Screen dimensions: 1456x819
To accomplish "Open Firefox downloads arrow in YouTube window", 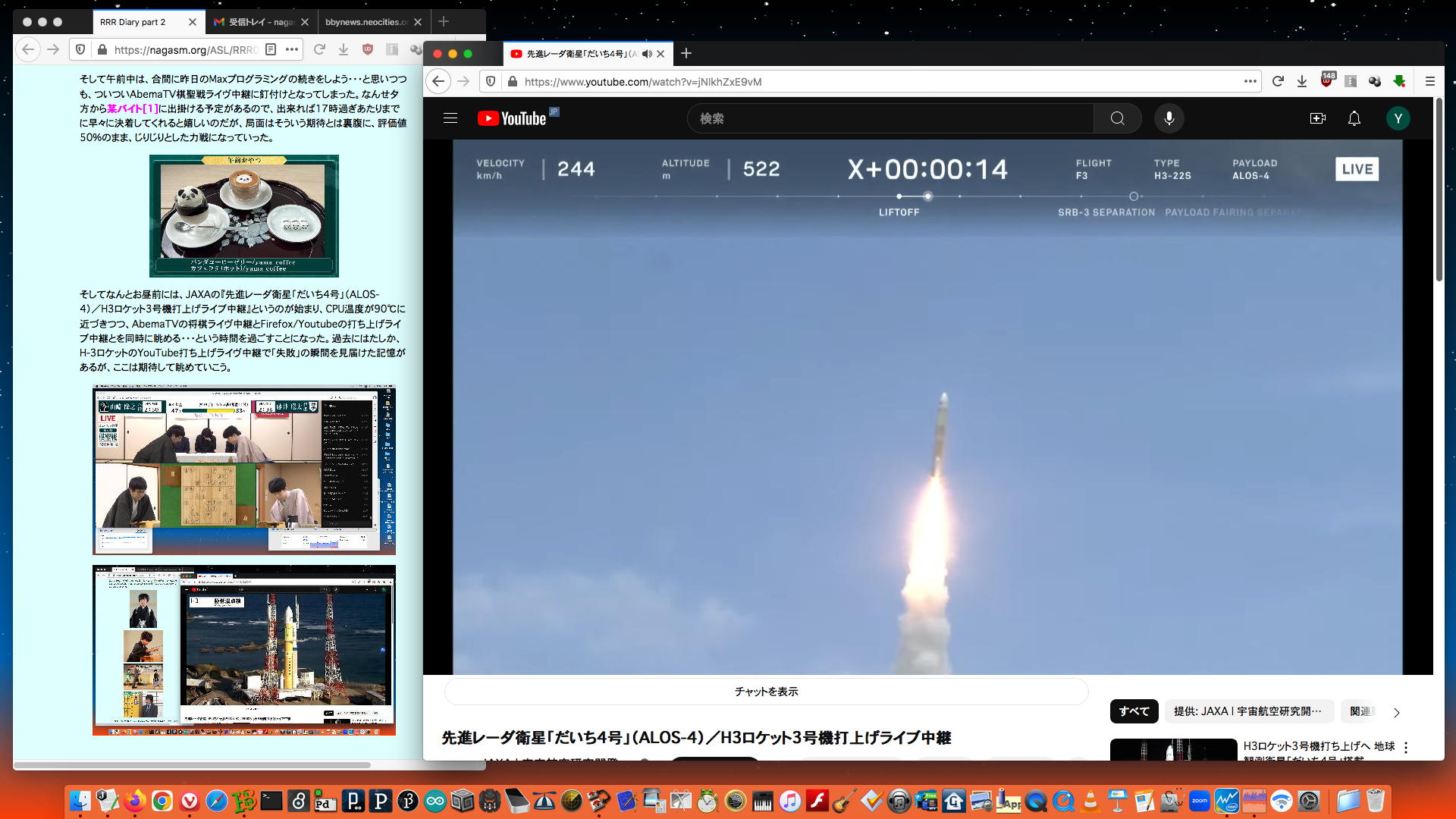I will (x=1302, y=81).
